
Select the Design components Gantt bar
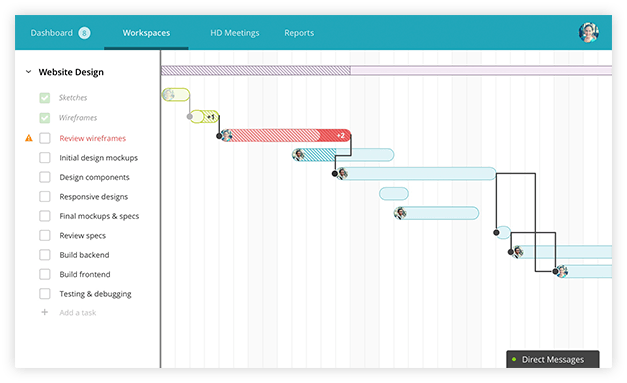point(416,174)
